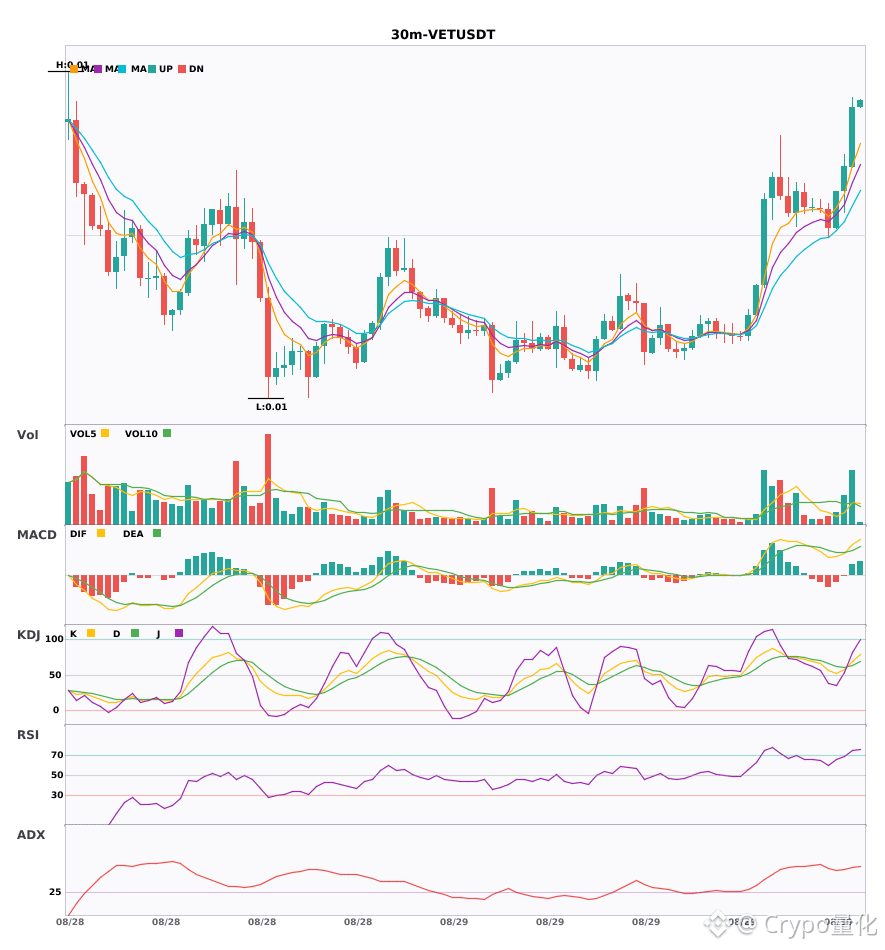Screen dimensions: 885x950
Task: Click the green DEA legend swatch
Action: tap(157, 533)
